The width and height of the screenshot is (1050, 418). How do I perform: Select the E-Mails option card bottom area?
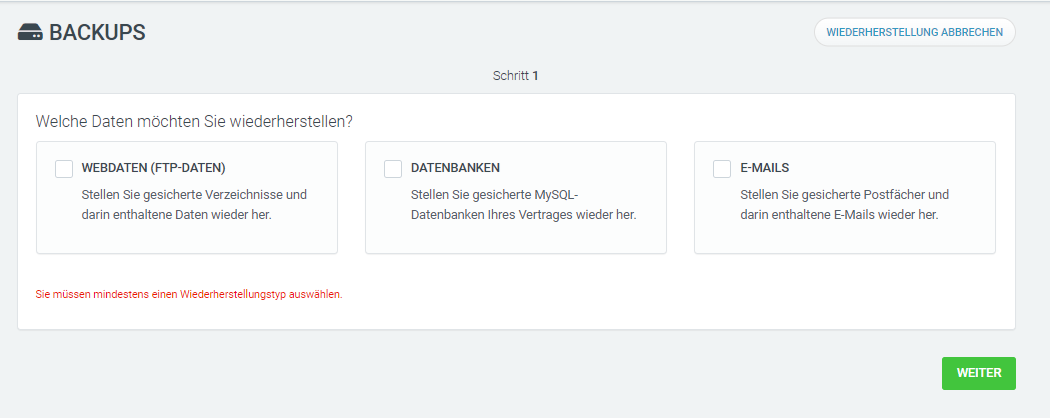click(845, 240)
